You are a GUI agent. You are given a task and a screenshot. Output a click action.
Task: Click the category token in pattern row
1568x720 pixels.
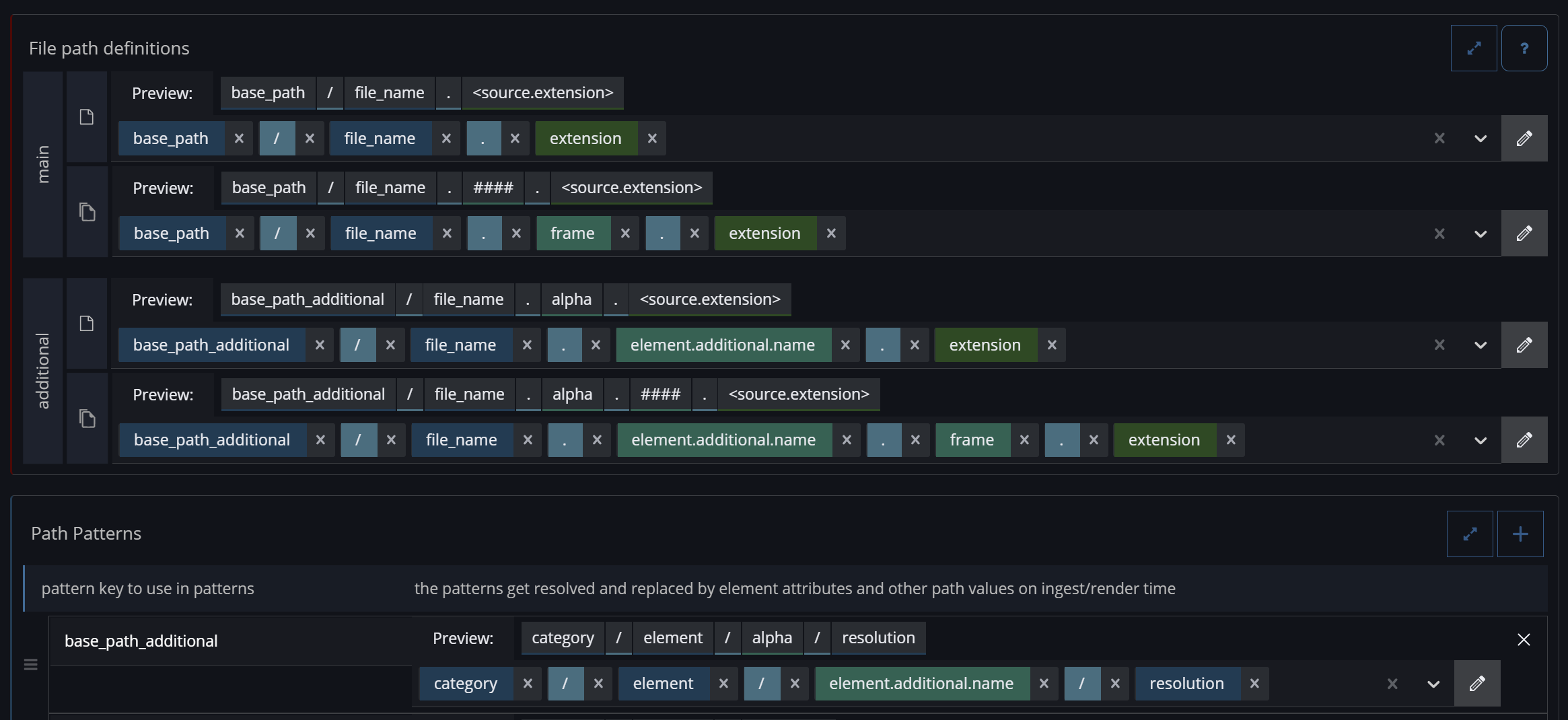point(465,684)
